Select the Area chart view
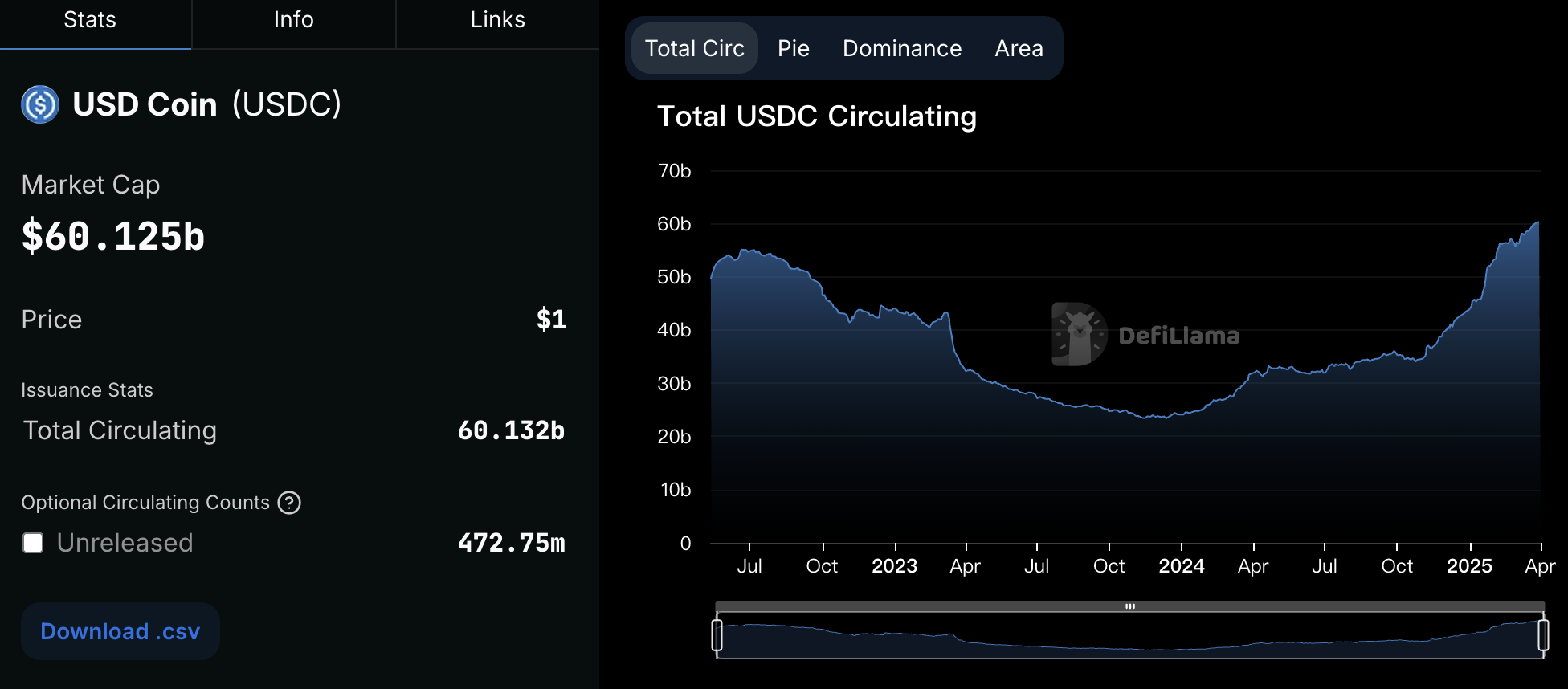The width and height of the screenshot is (1568, 689). pos(1019,48)
